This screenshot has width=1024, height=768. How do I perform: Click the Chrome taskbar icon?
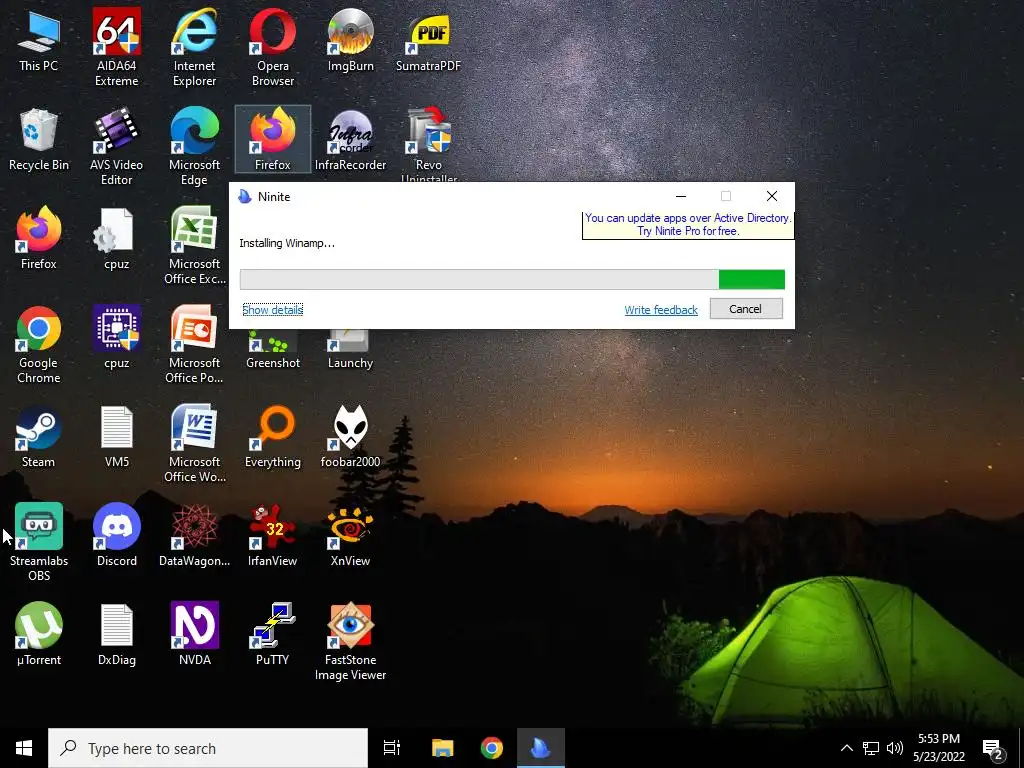[492, 748]
